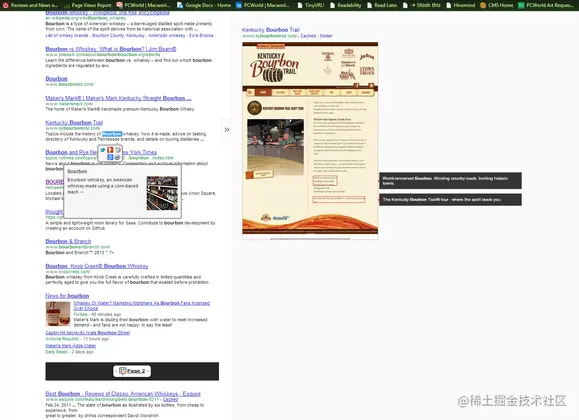Viewport: 579px width, 420px height.
Task: Click the PCWorld Art Request bookmark icon
Action: 521,5
